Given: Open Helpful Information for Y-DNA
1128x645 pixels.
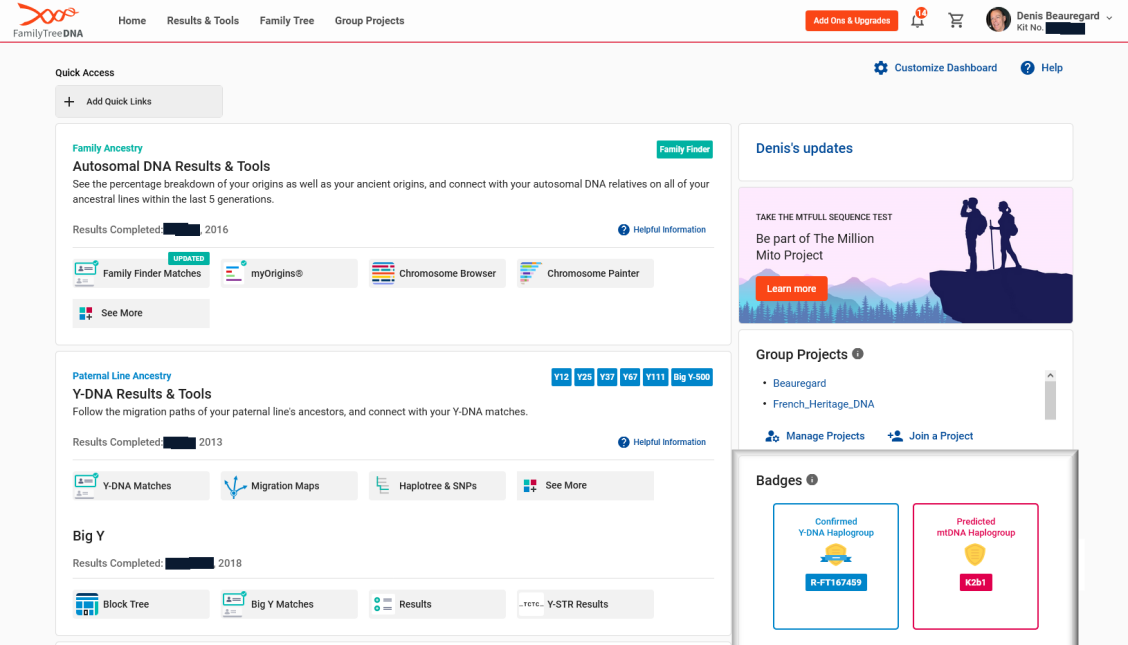Looking at the screenshot, I should click(x=662, y=442).
